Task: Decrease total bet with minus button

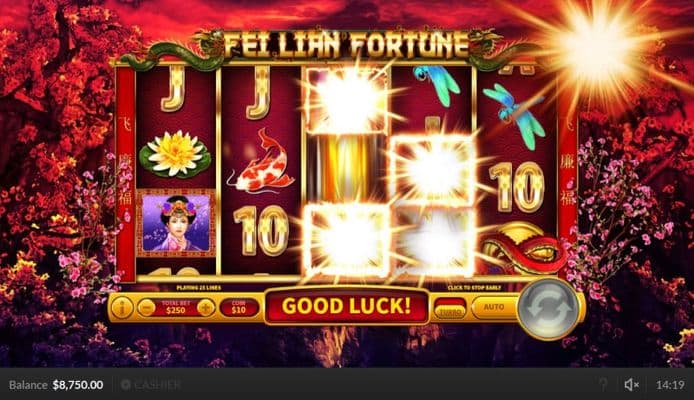Action: 146,307
